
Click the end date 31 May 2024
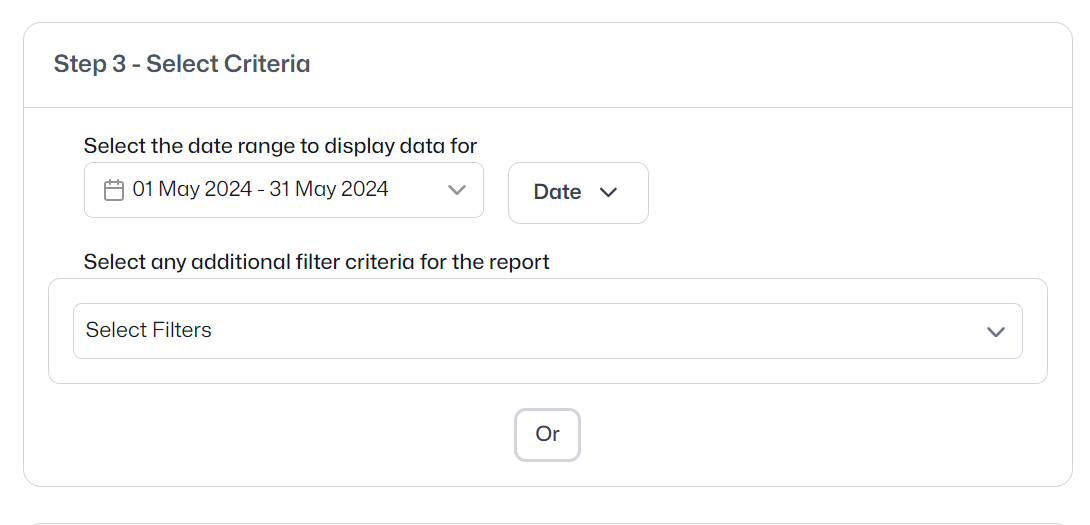[329, 189]
